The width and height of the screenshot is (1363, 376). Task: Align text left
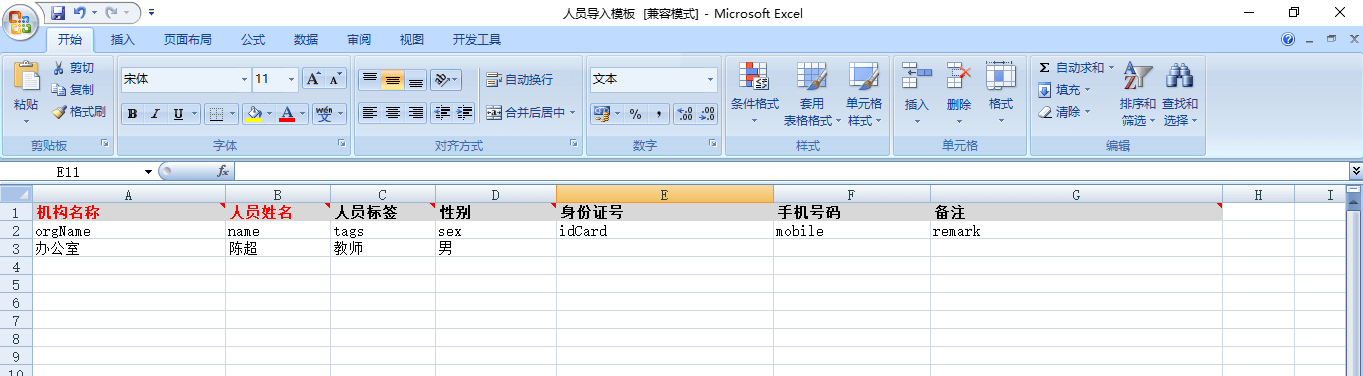(x=369, y=113)
